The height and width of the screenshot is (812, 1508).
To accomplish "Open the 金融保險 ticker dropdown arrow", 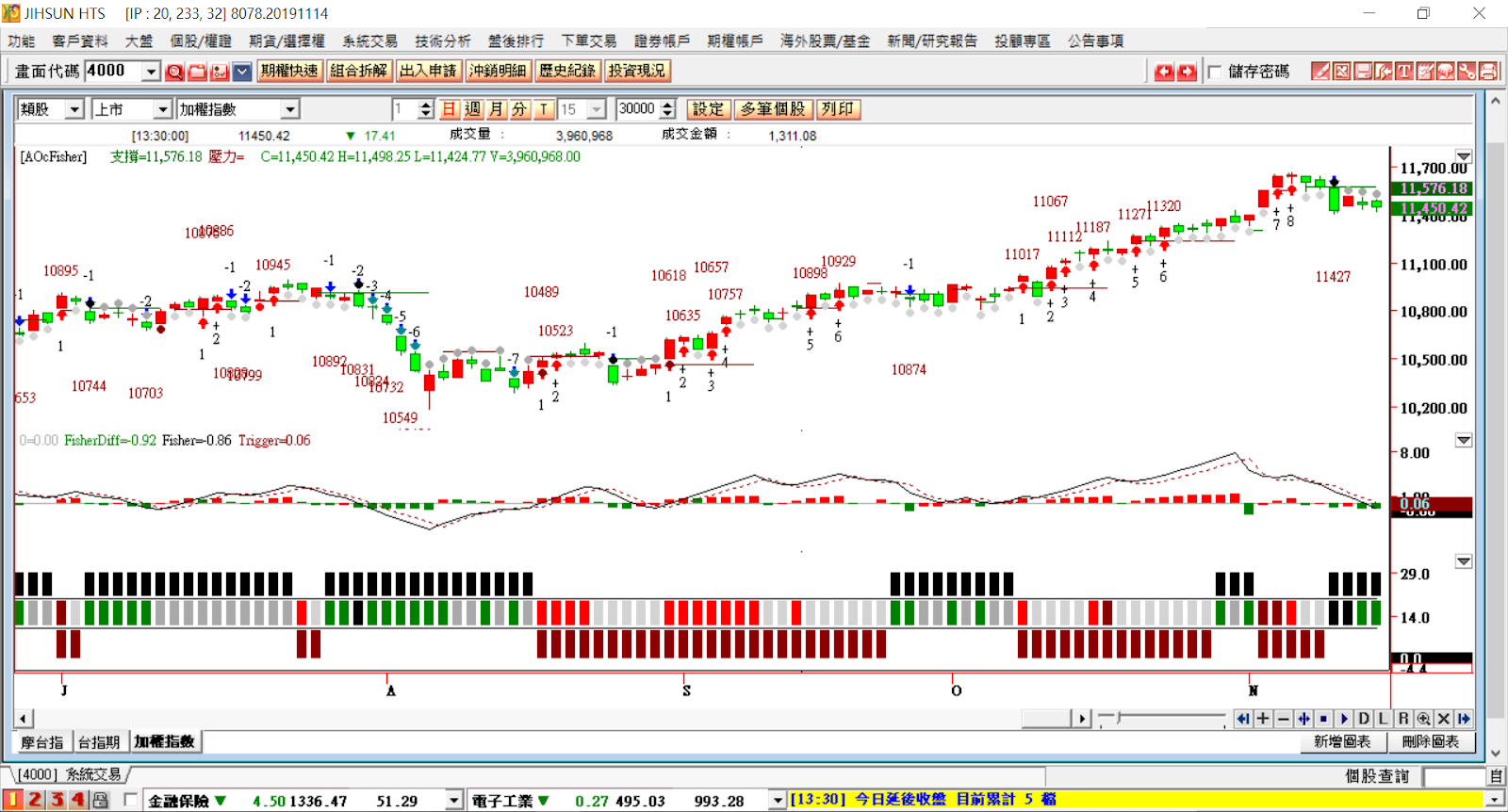I will [x=454, y=801].
